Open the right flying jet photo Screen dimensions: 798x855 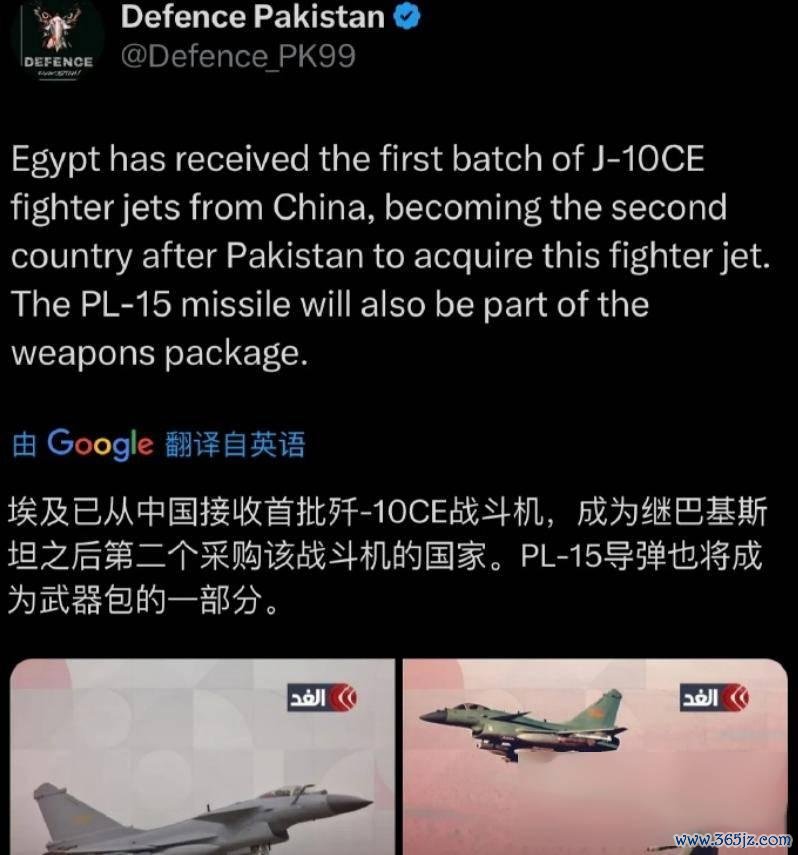pyautogui.click(x=595, y=757)
